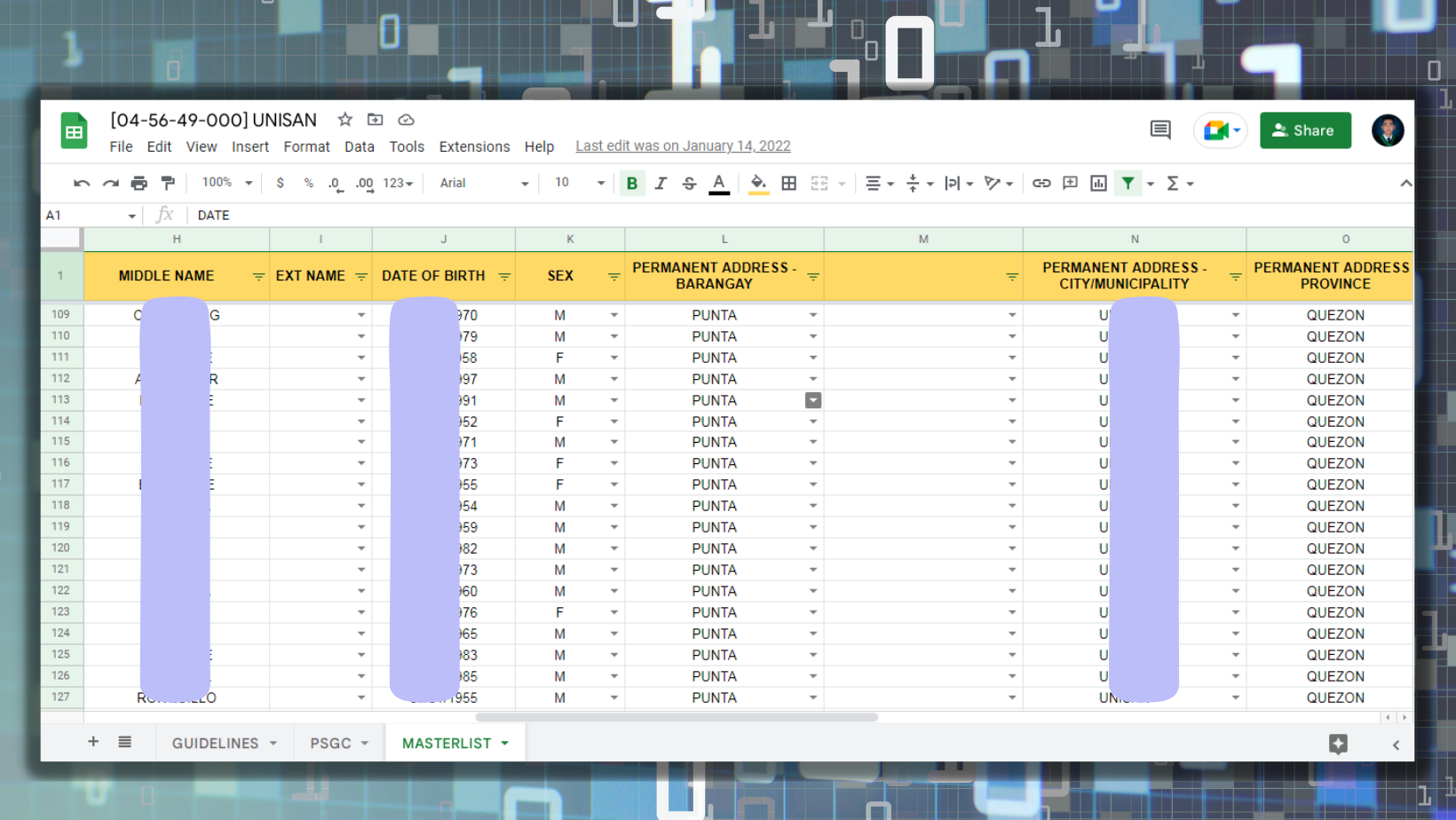Click the Insert chart icon
Screen dimensions: 1456x820
1098,184
